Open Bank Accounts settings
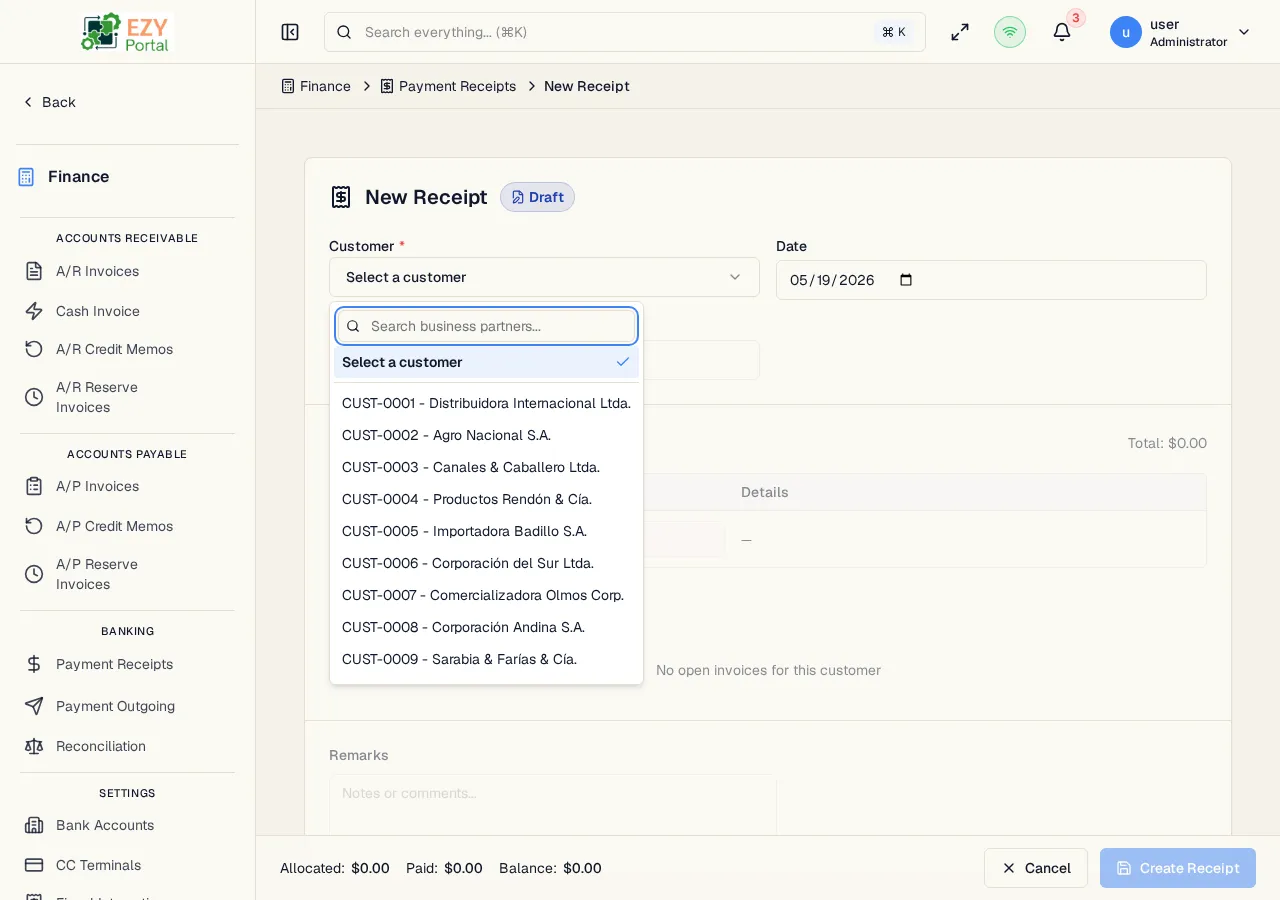Viewport: 1280px width, 900px height. (x=105, y=825)
